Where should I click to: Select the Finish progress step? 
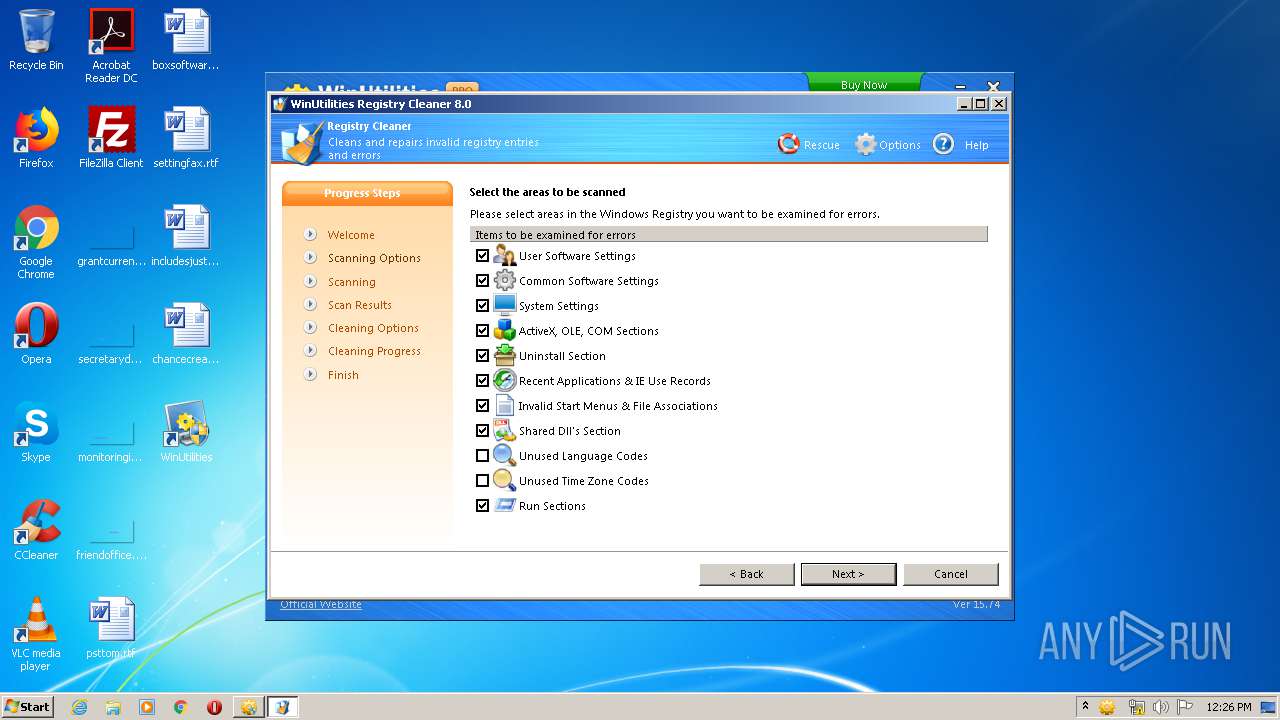click(x=343, y=375)
